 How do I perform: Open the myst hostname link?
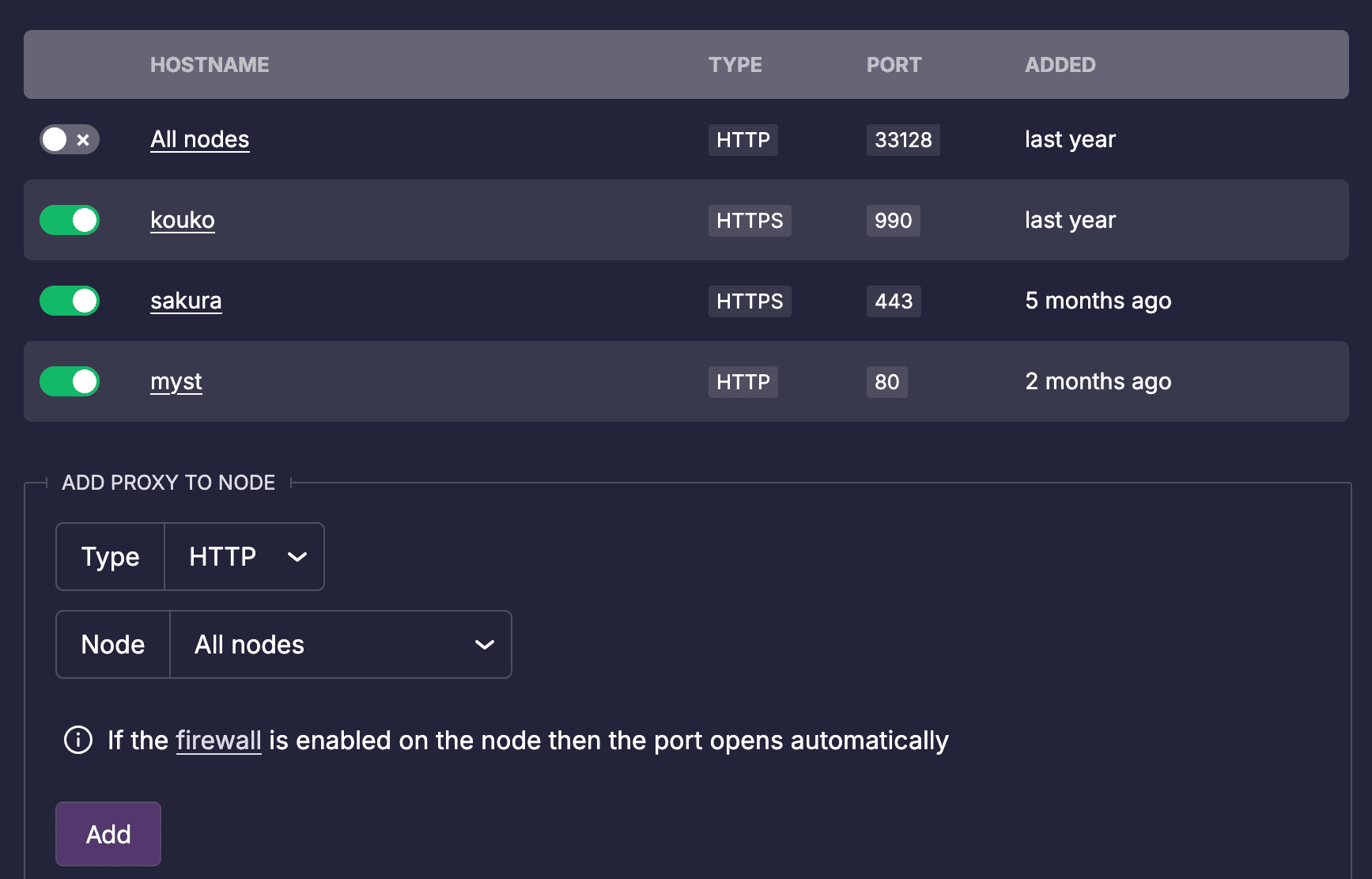pyautogui.click(x=176, y=382)
